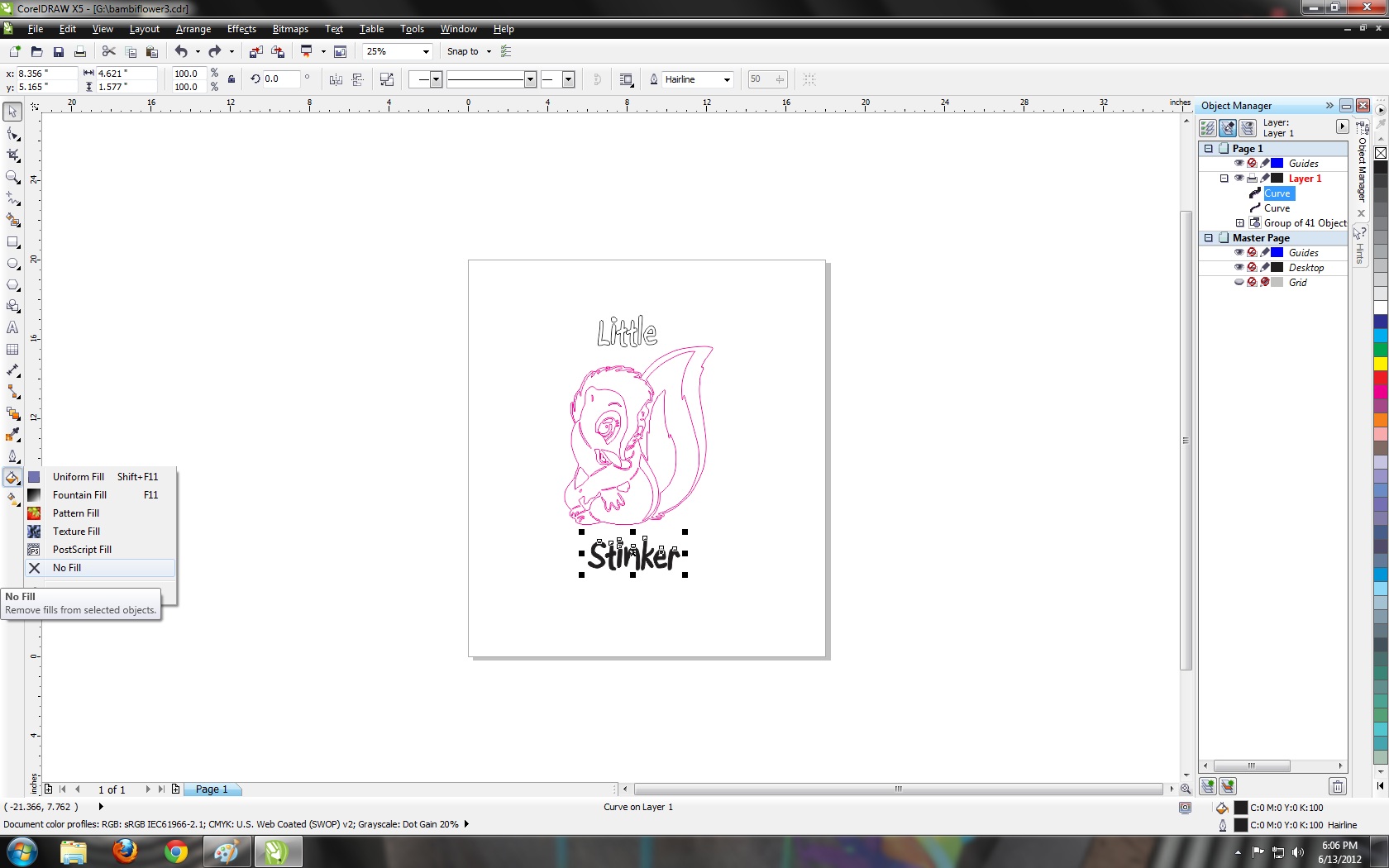The width and height of the screenshot is (1389, 868).
Task: Click the Import icon
Action: 255,51
